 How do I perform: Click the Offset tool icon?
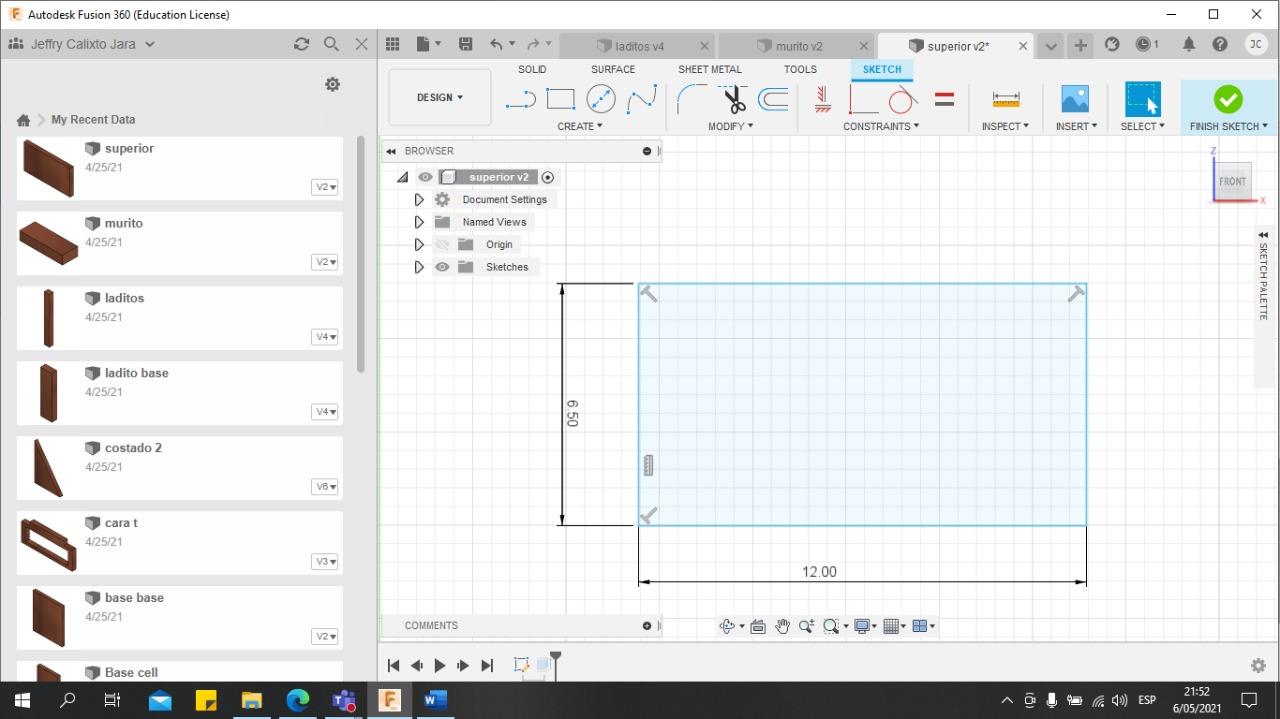(x=773, y=99)
